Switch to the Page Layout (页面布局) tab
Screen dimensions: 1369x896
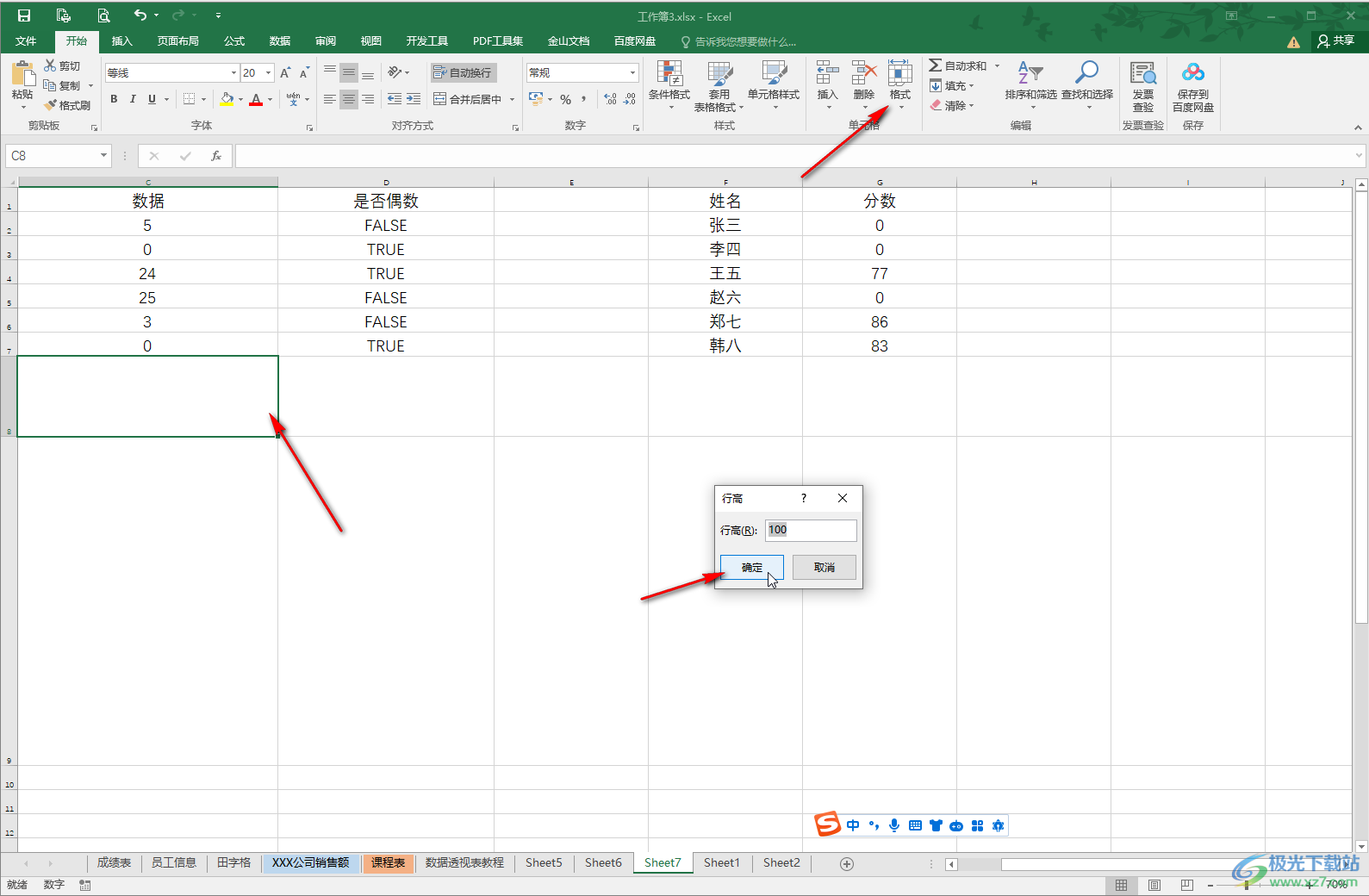coord(177,40)
